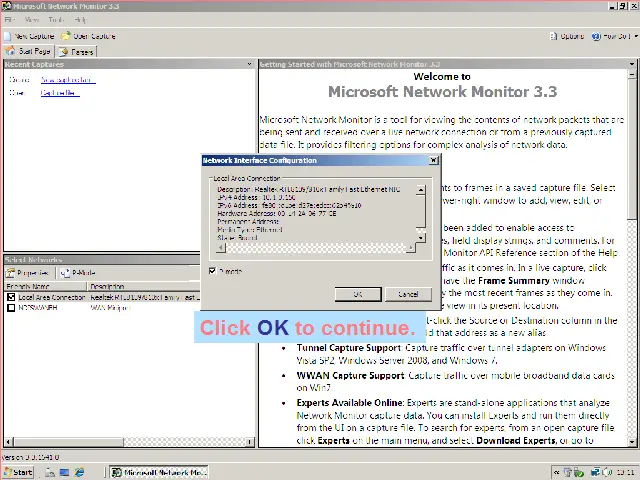Screen dimensions: 640x480
Task: Click the New Capture page icon
Action: coord(7,36)
